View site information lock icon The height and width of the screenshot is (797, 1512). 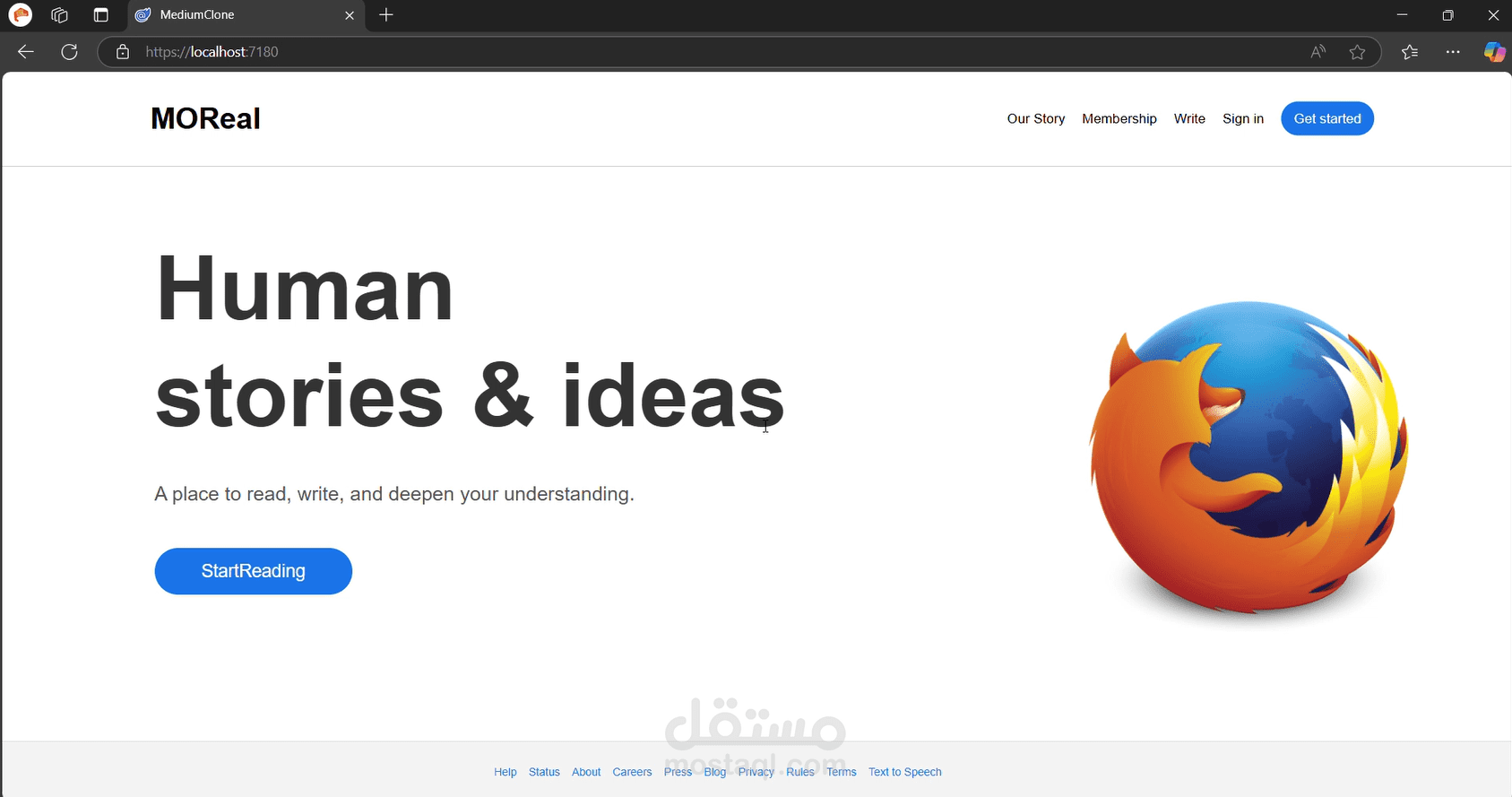click(123, 52)
